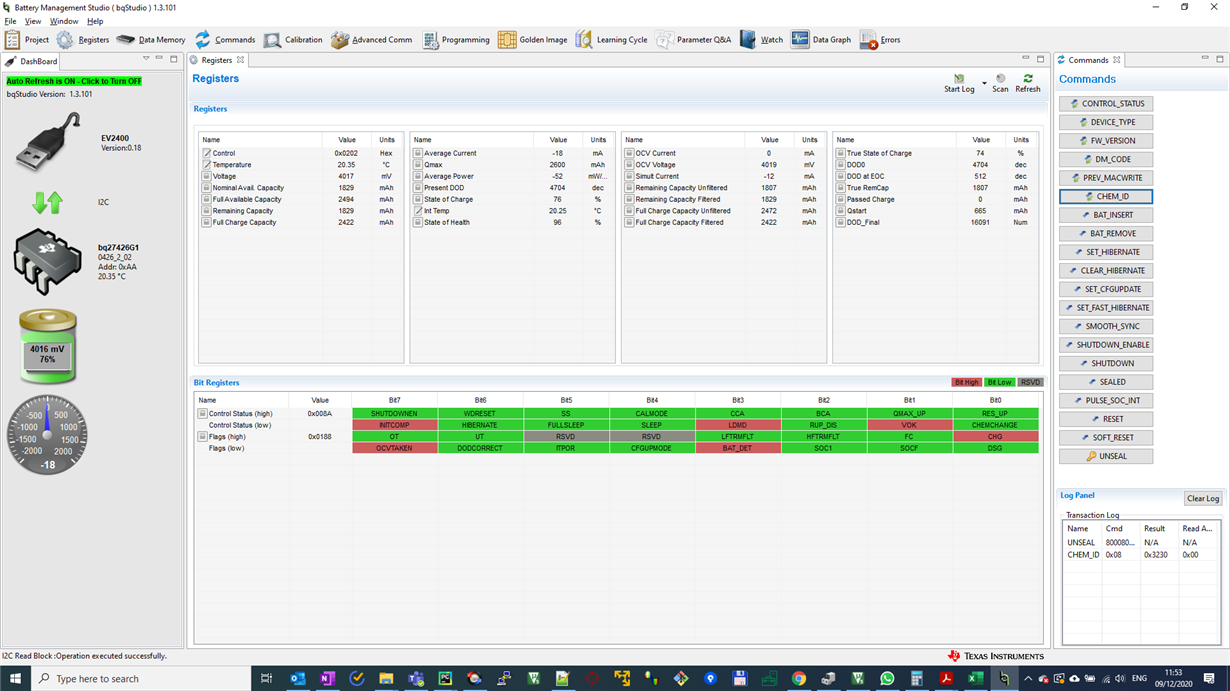Click the Bit High red legend swatch
Image resolution: width=1230 pixels, height=691 pixels.
click(966, 382)
